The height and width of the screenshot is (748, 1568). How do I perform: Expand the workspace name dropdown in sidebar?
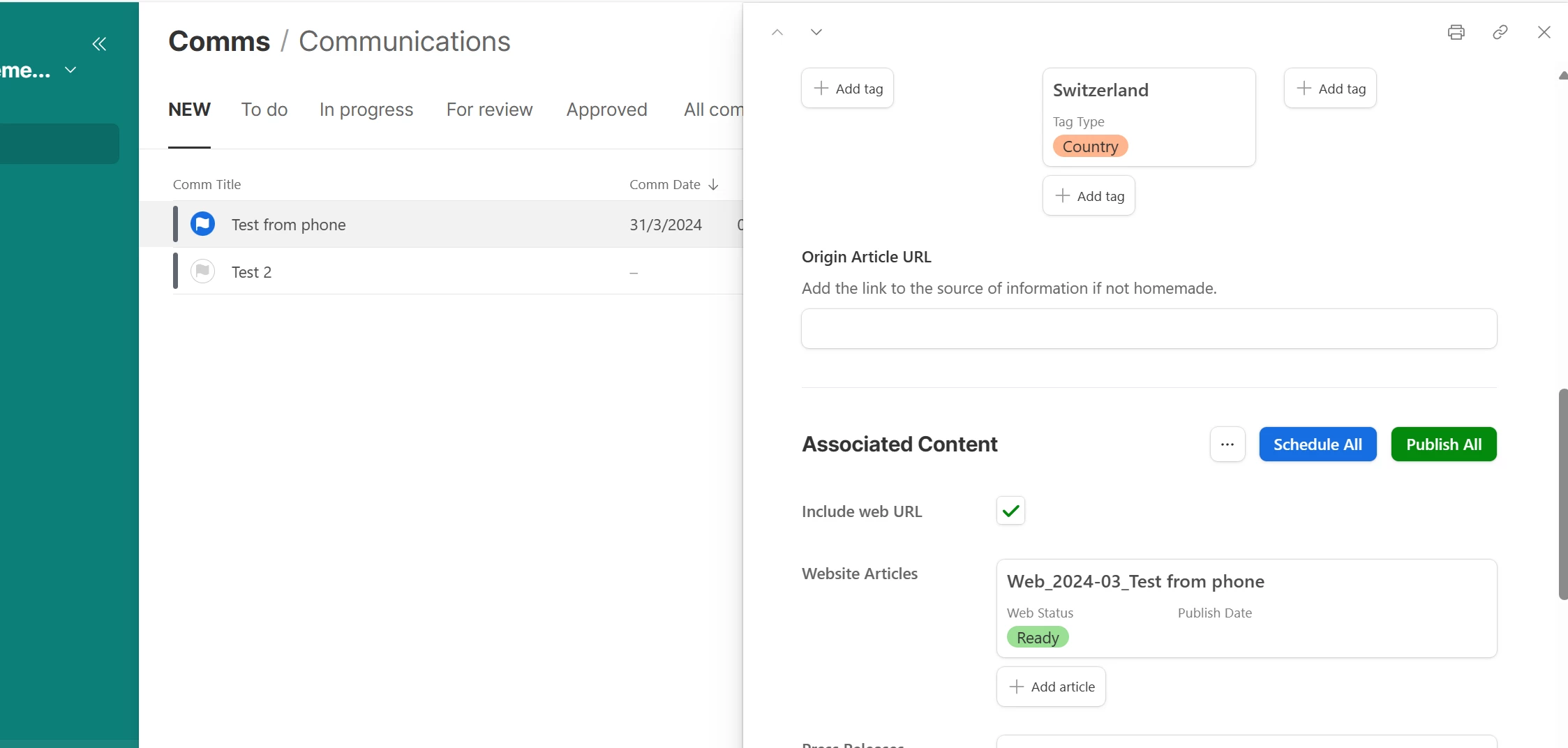[70, 70]
